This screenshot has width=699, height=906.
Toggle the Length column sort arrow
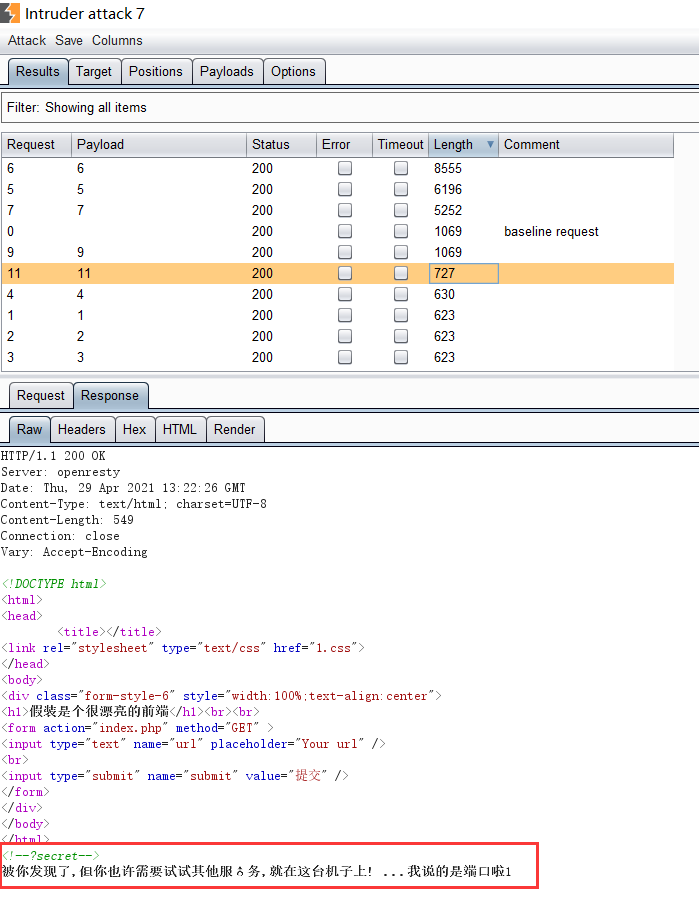490,144
